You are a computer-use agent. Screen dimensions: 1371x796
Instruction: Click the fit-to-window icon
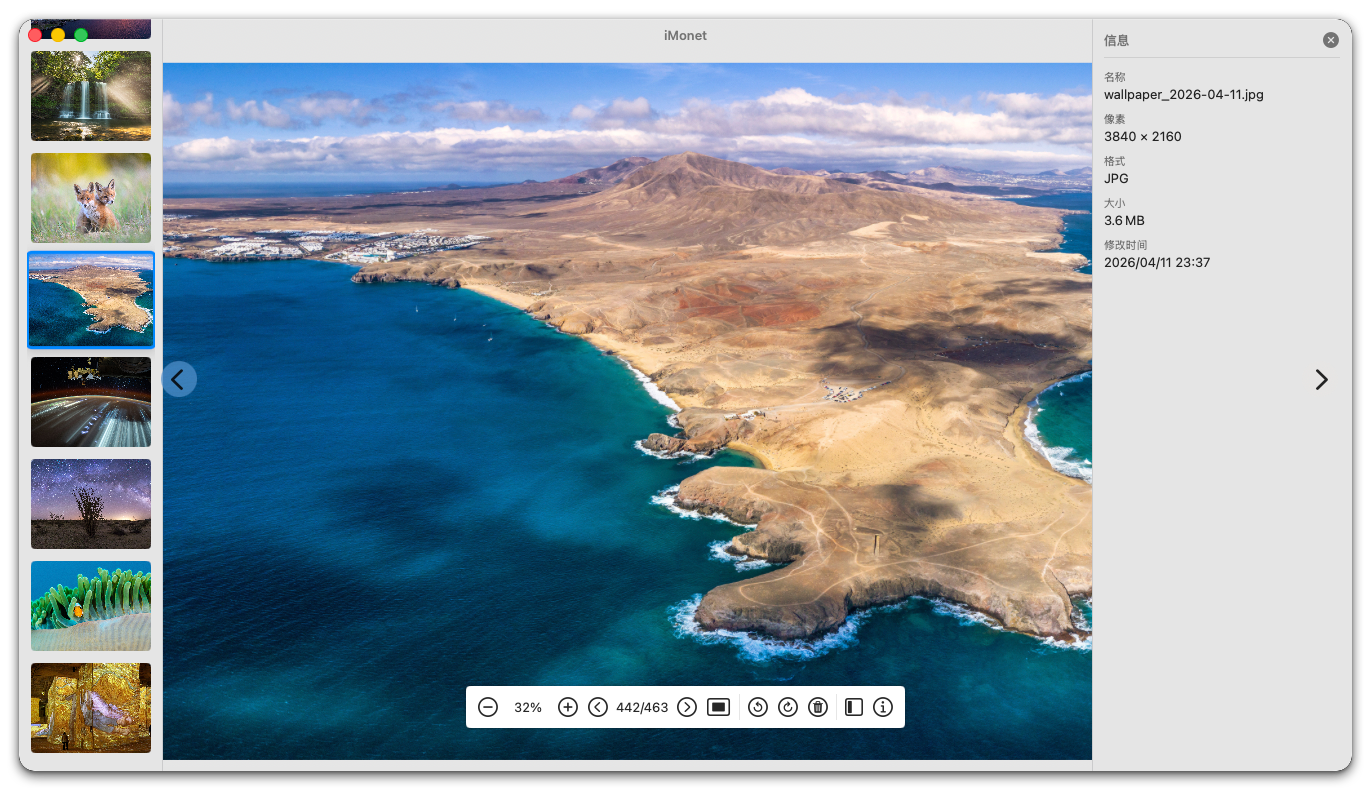click(x=718, y=707)
